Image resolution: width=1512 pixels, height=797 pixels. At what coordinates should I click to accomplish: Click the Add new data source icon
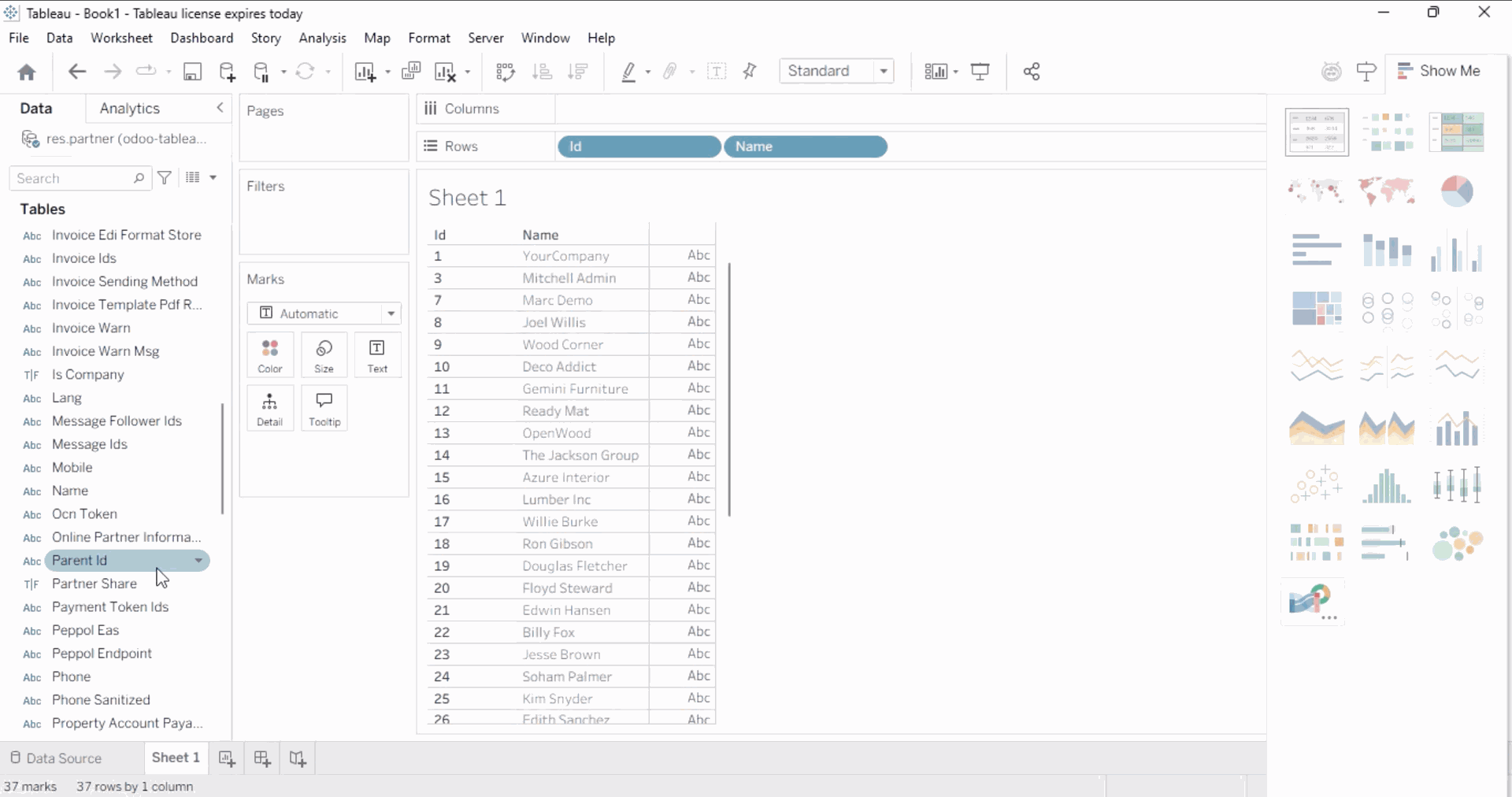pyautogui.click(x=228, y=72)
